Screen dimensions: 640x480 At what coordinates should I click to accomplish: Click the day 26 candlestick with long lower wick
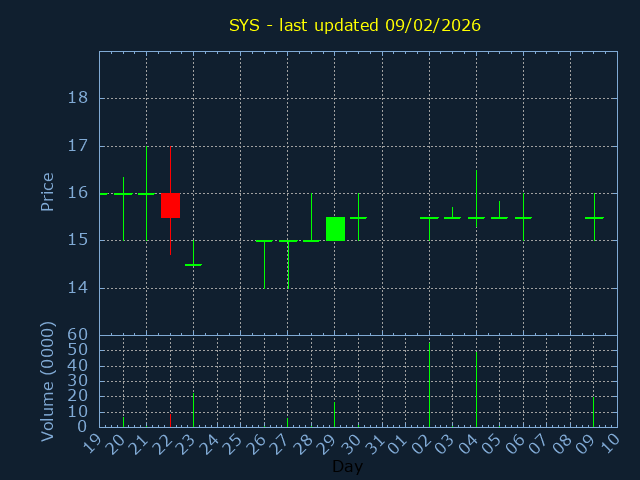pos(264,262)
